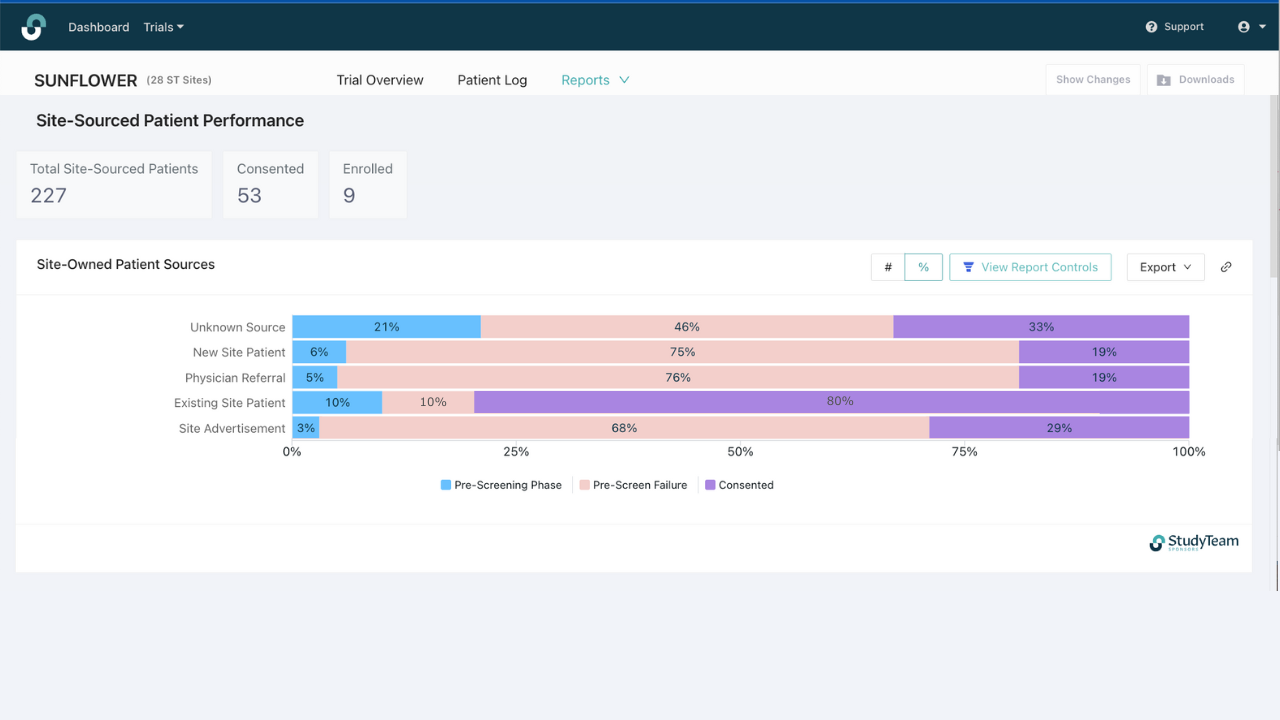Click the Show Changes button

(x=1093, y=80)
